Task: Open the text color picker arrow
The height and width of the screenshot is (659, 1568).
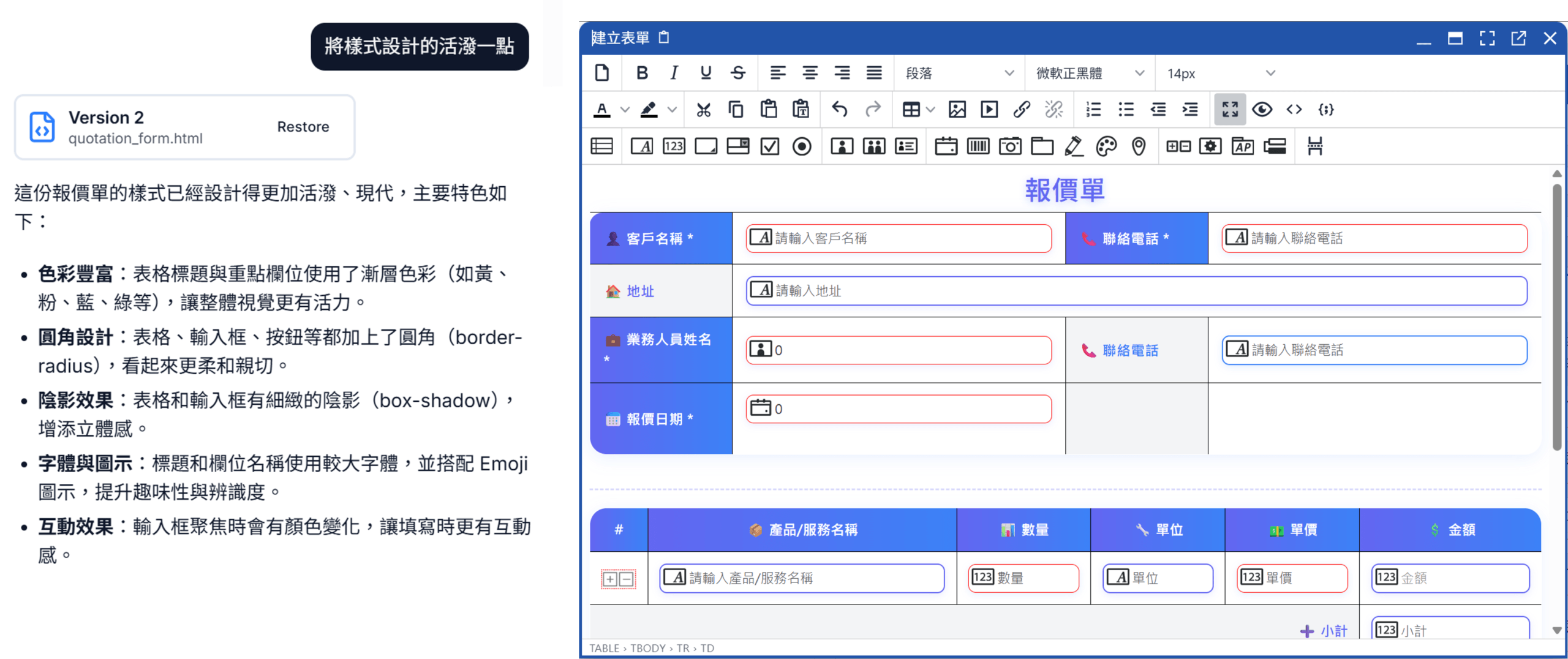Action: (x=625, y=110)
